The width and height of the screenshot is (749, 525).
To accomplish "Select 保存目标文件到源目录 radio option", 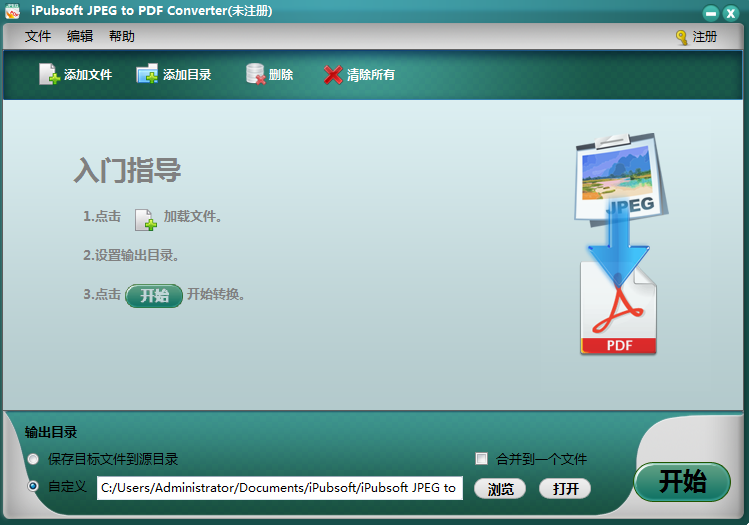I will click(33, 459).
